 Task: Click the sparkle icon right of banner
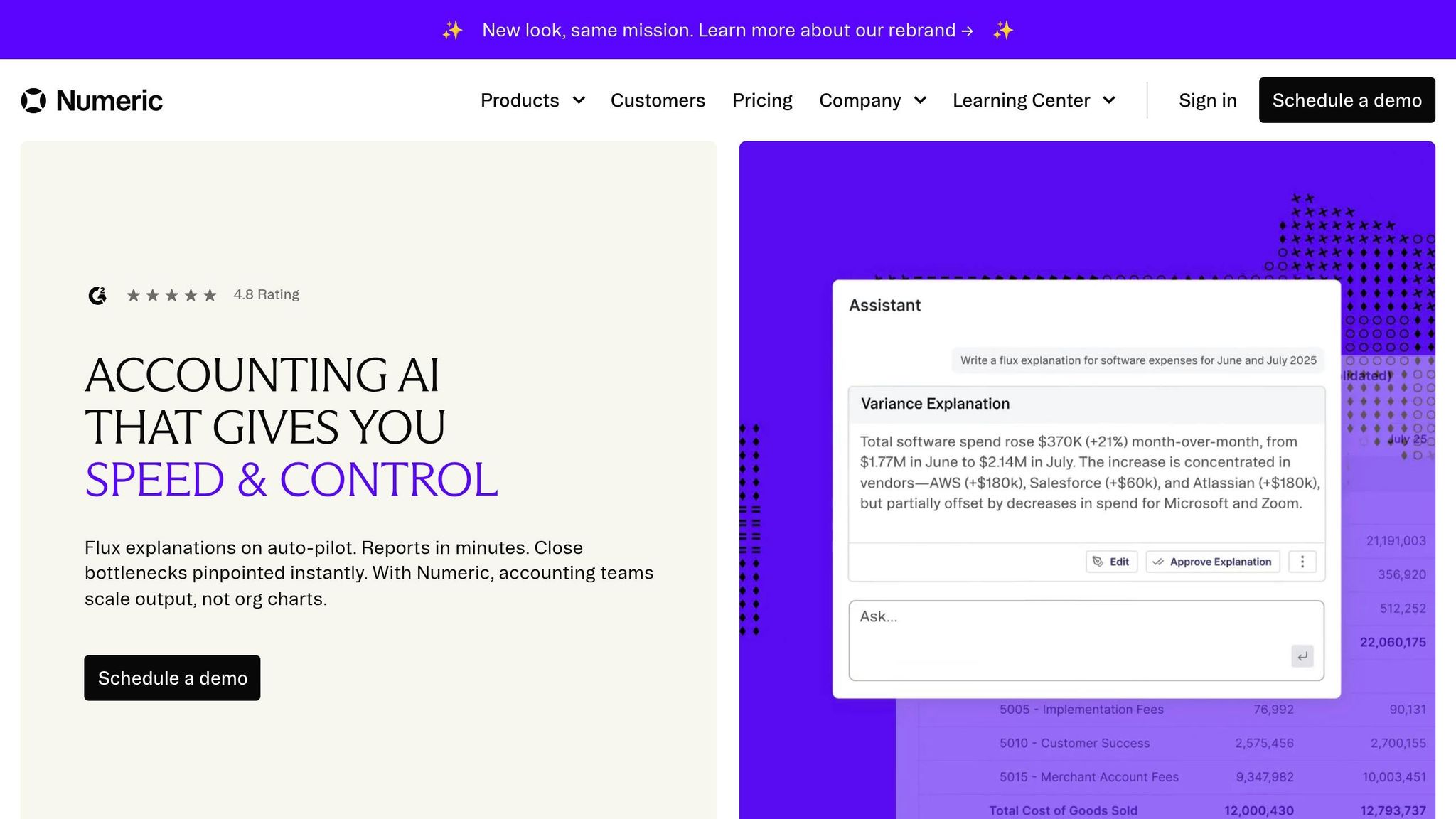[1003, 30]
